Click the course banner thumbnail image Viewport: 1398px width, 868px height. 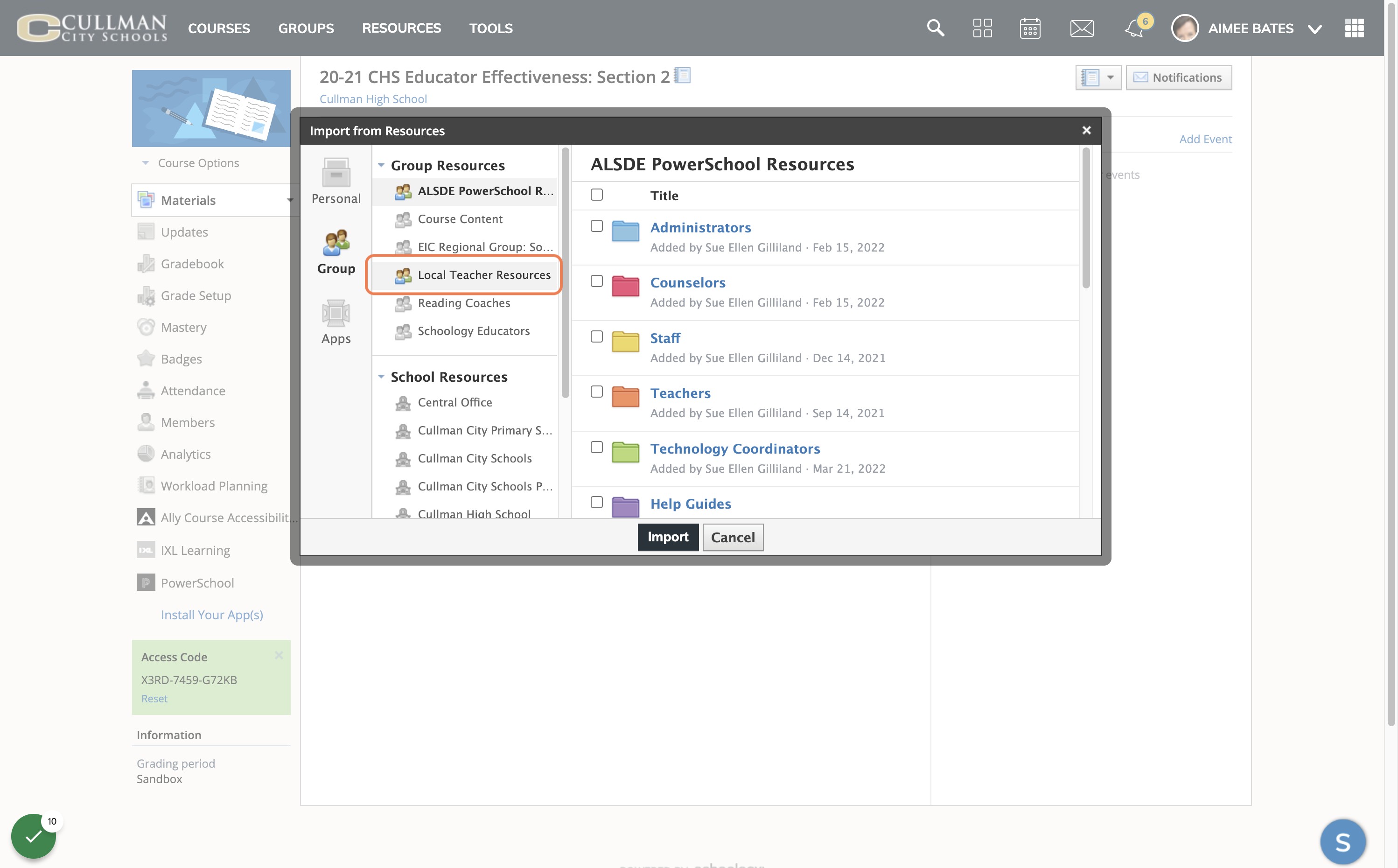(x=211, y=108)
